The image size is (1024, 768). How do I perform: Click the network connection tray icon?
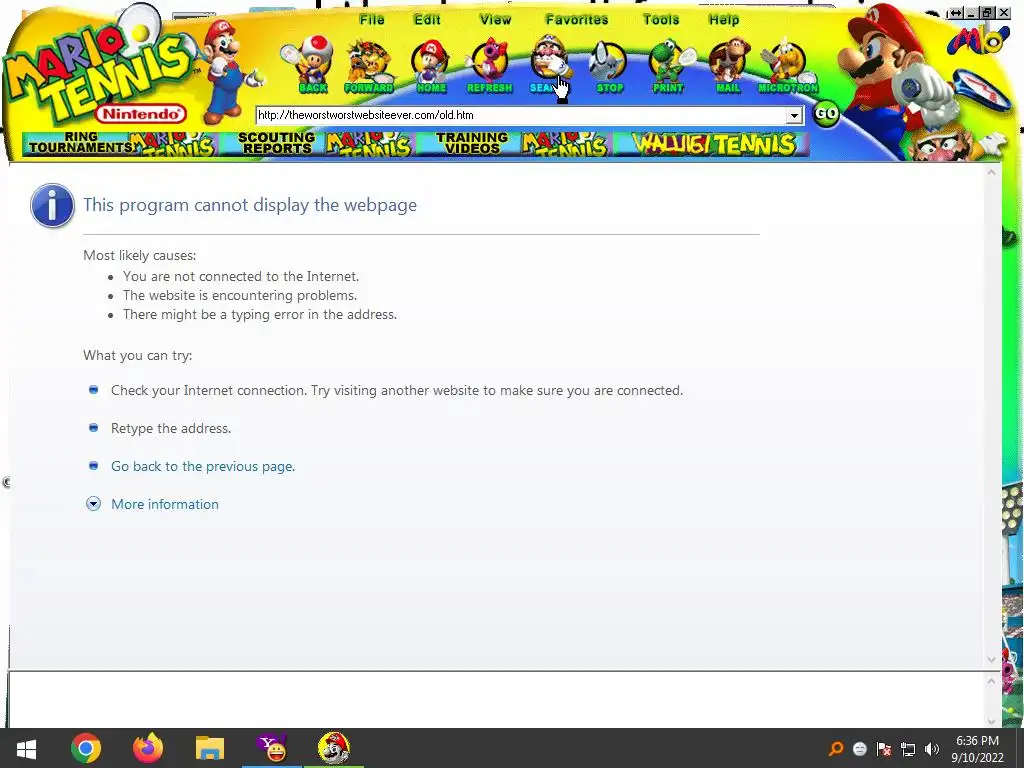click(908, 749)
